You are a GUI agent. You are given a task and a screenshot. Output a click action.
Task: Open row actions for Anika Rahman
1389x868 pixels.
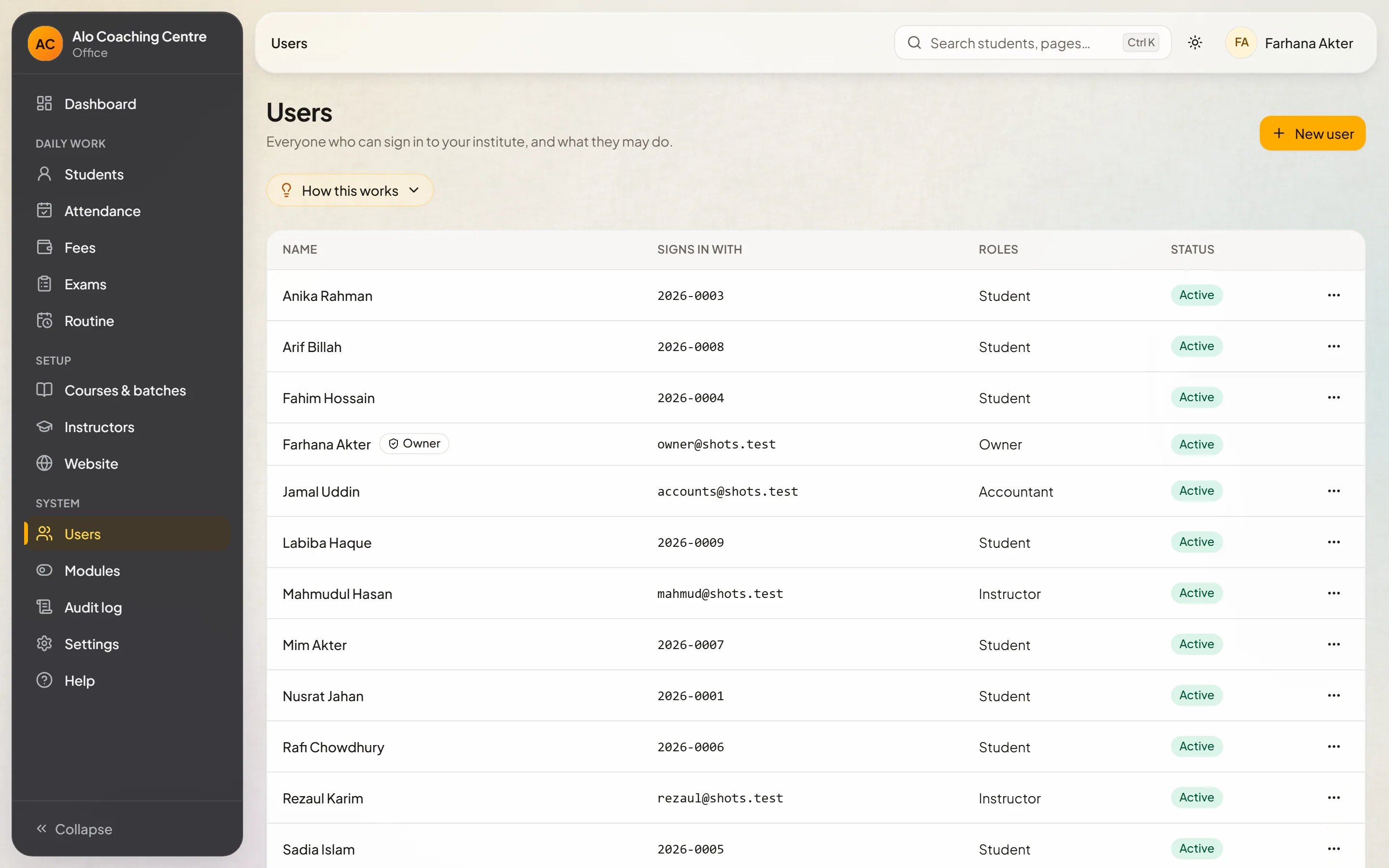[1334, 295]
